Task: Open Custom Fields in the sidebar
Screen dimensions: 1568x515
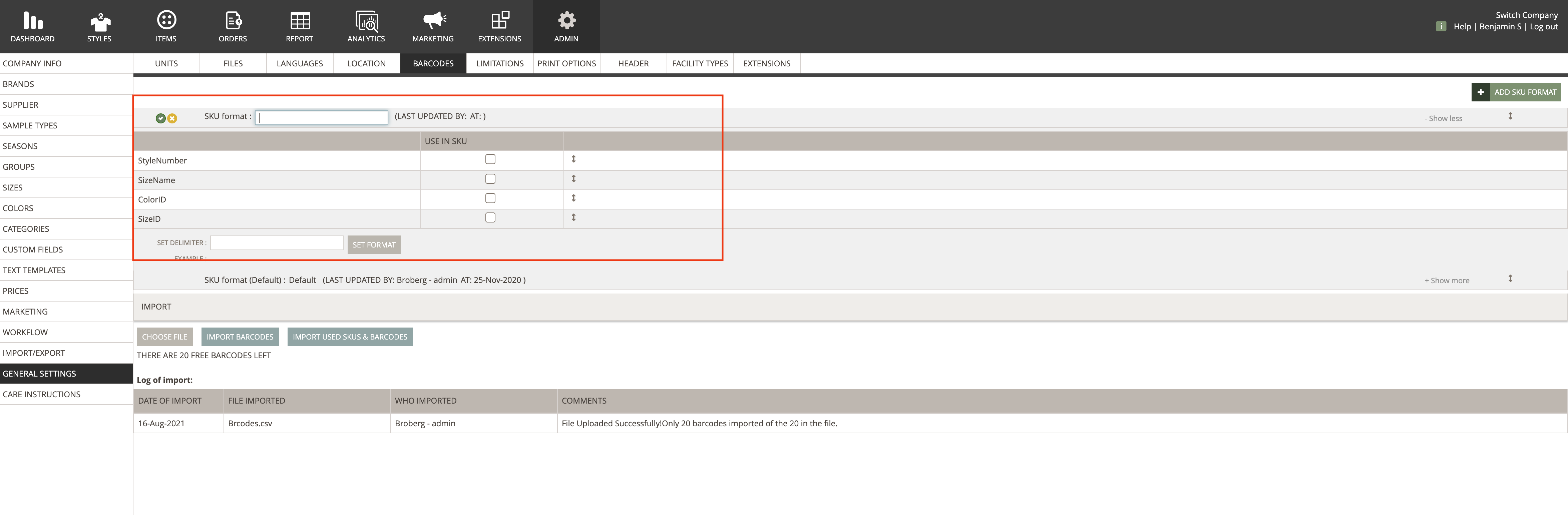Action: pyautogui.click(x=33, y=249)
